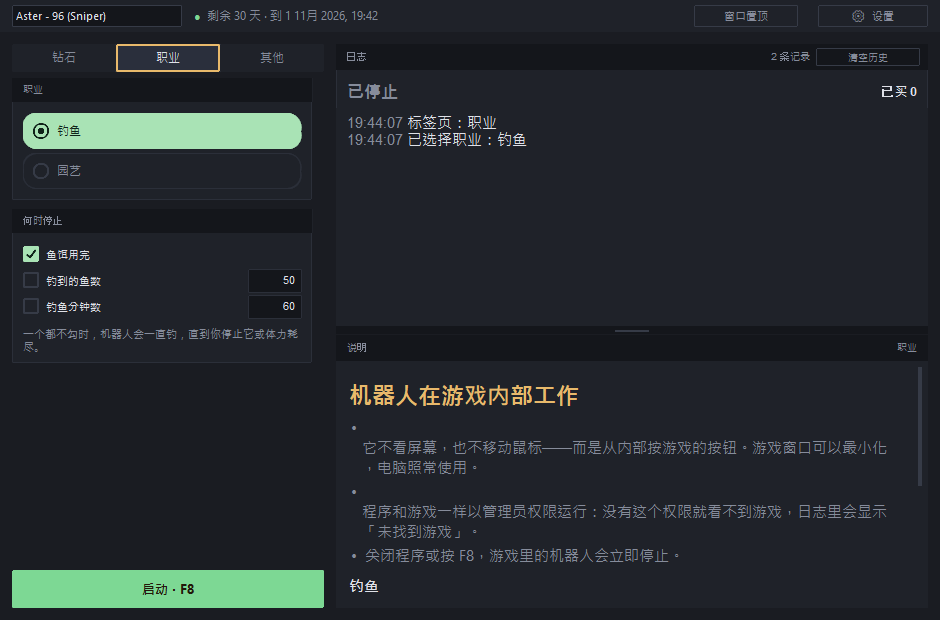
Task: Enable the 钓鱼分钟数 checkbox
Action: pos(31,306)
